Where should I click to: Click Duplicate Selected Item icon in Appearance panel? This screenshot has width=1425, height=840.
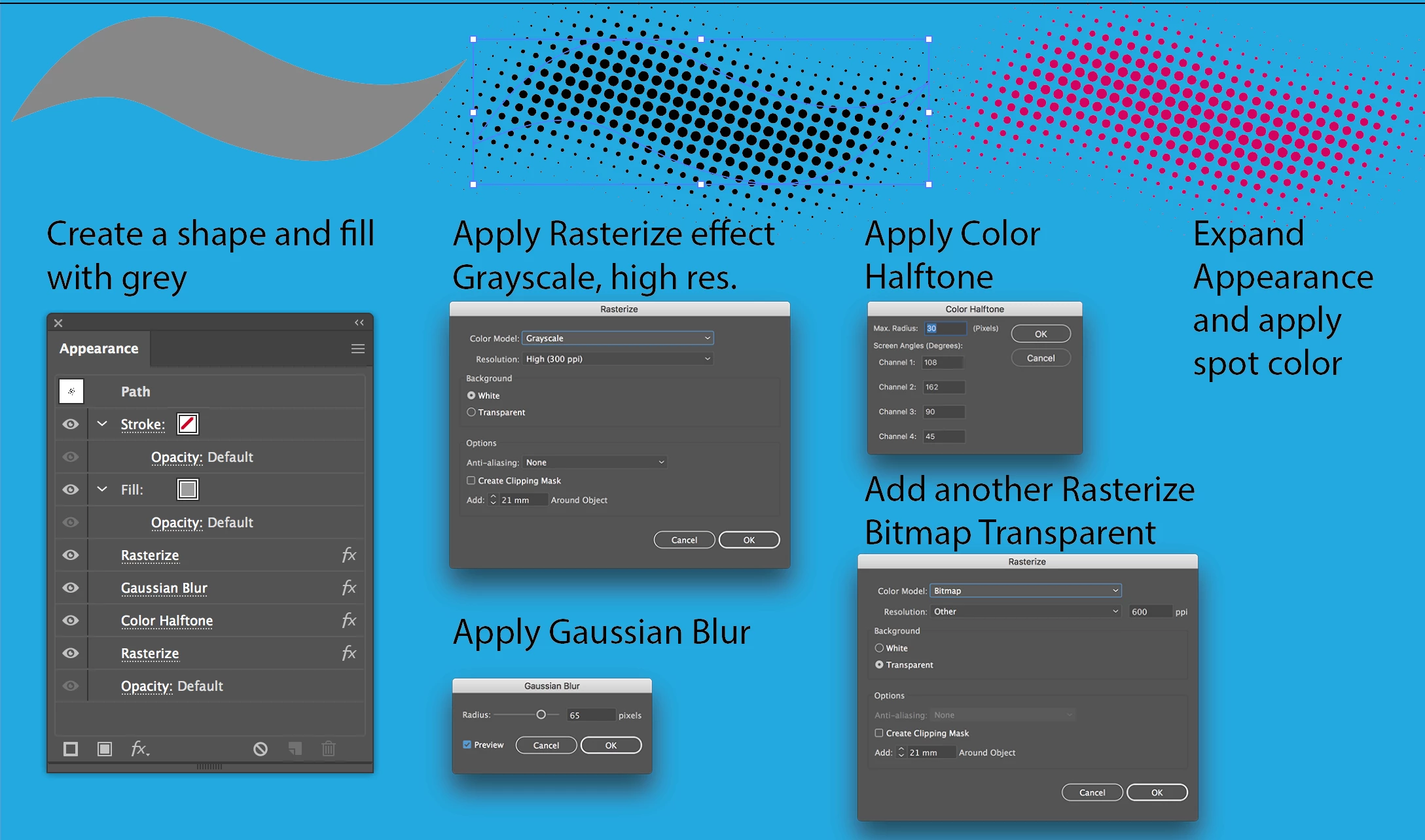click(x=295, y=749)
